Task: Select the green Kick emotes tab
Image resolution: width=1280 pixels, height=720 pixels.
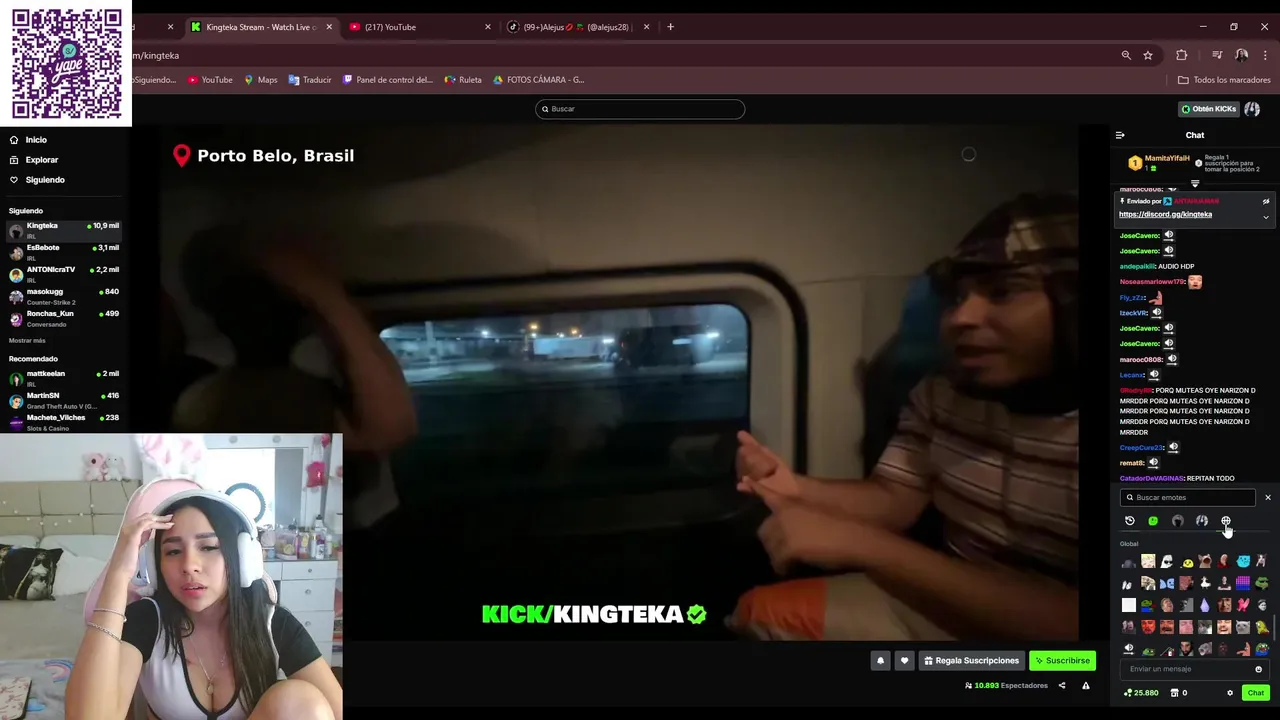Action: tap(1153, 521)
